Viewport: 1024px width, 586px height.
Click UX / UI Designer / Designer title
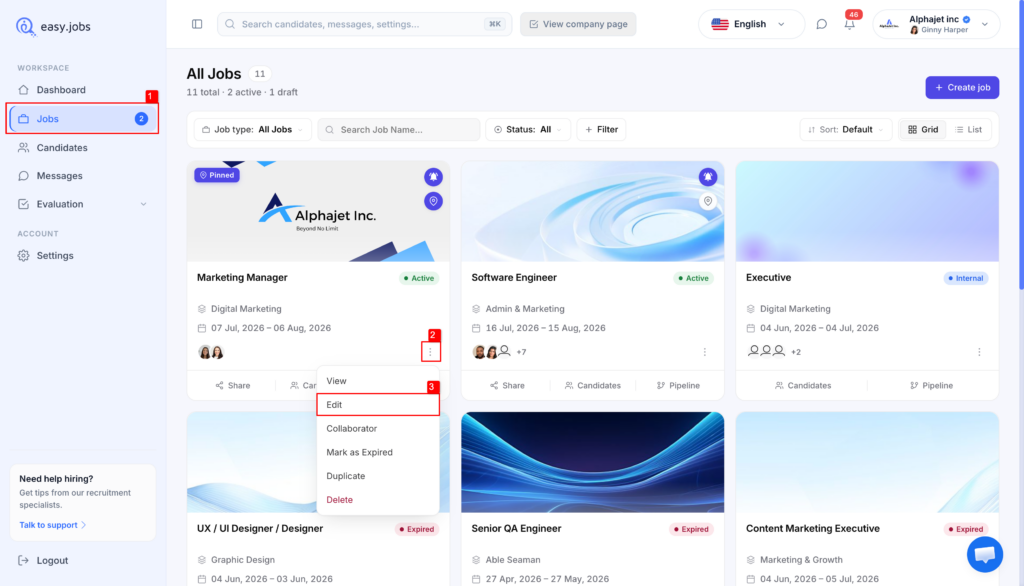click(260, 529)
